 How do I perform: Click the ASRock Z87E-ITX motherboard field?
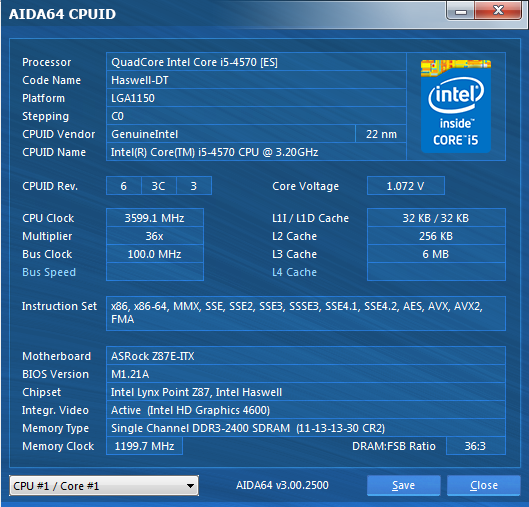tap(306, 356)
